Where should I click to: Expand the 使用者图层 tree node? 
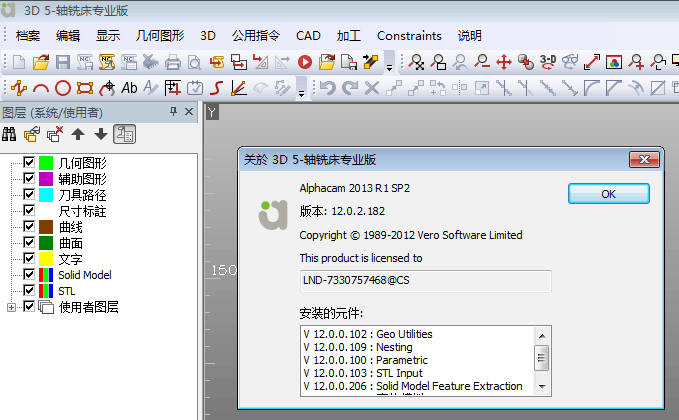pyautogui.click(x=11, y=307)
